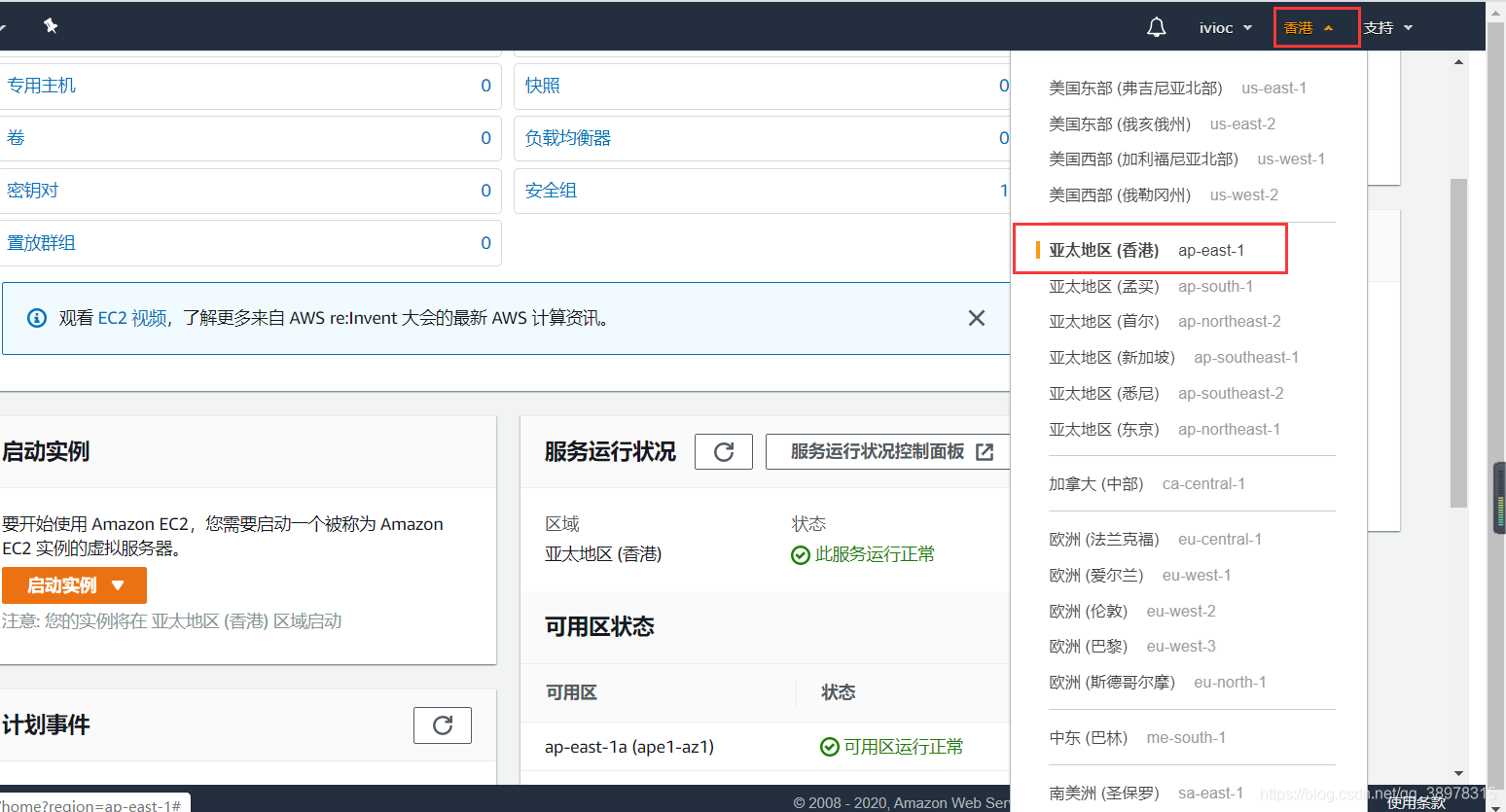Open the 置放群组 placement groups link
This screenshot has width=1506, height=812.
click(x=41, y=243)
